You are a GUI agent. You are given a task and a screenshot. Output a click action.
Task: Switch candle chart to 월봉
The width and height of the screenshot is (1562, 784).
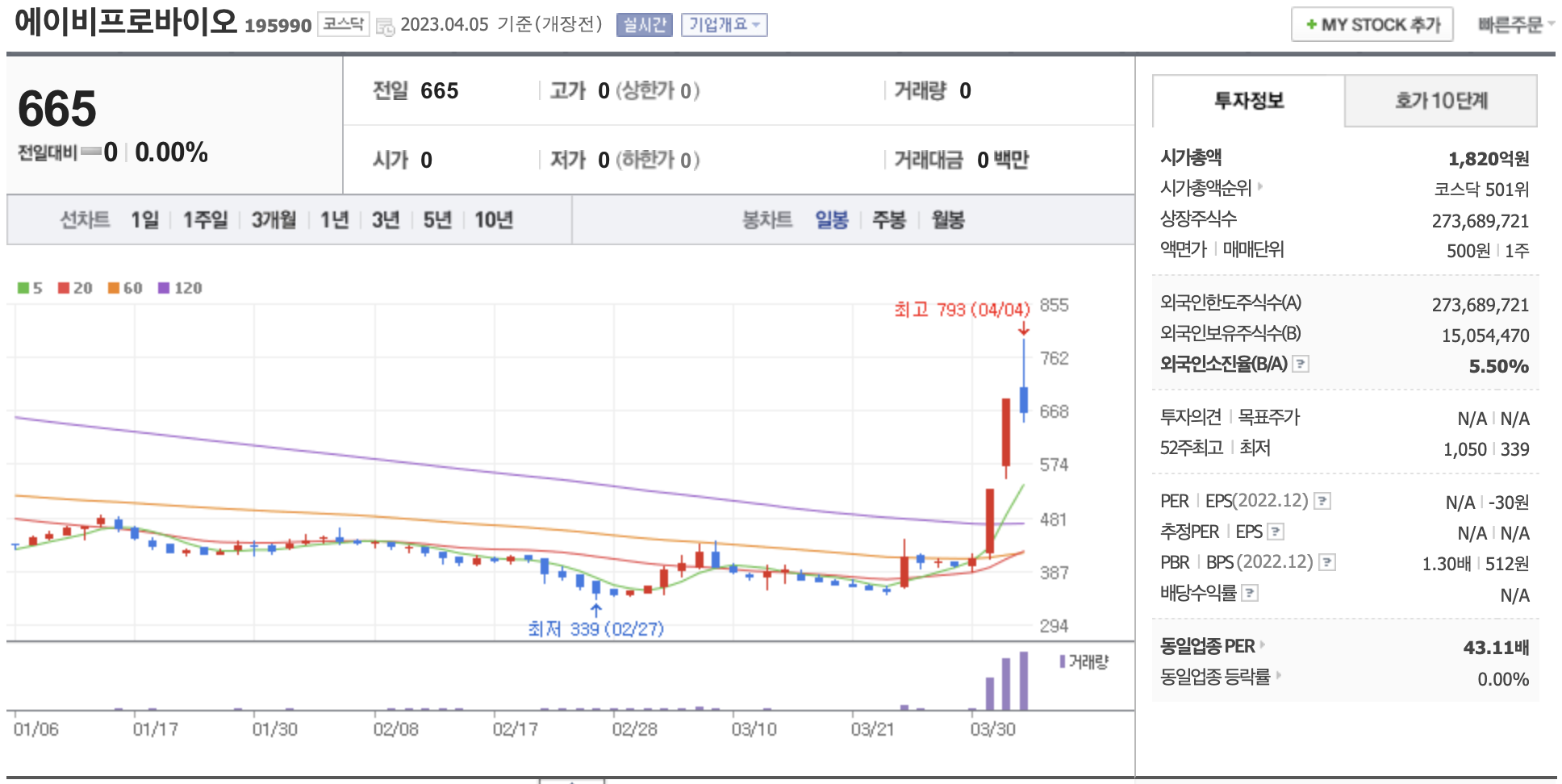[x=947, y=219]
